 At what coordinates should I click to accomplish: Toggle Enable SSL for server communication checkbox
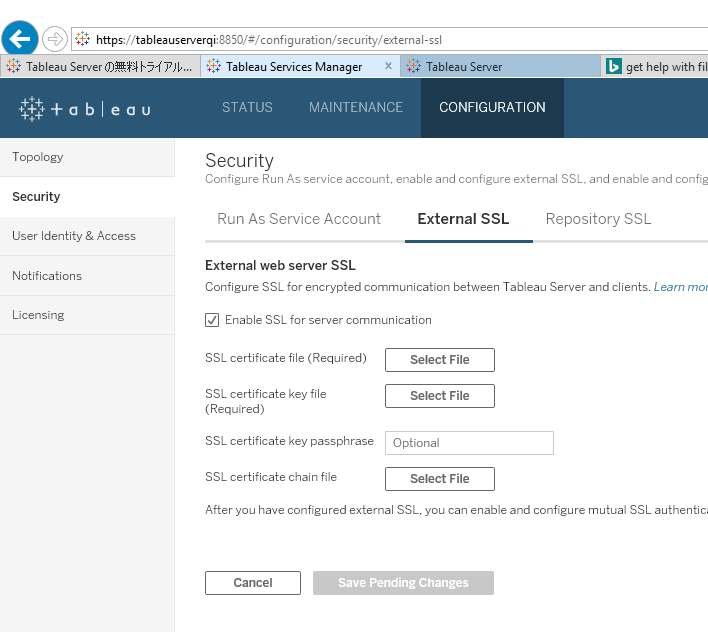[212, 320]
